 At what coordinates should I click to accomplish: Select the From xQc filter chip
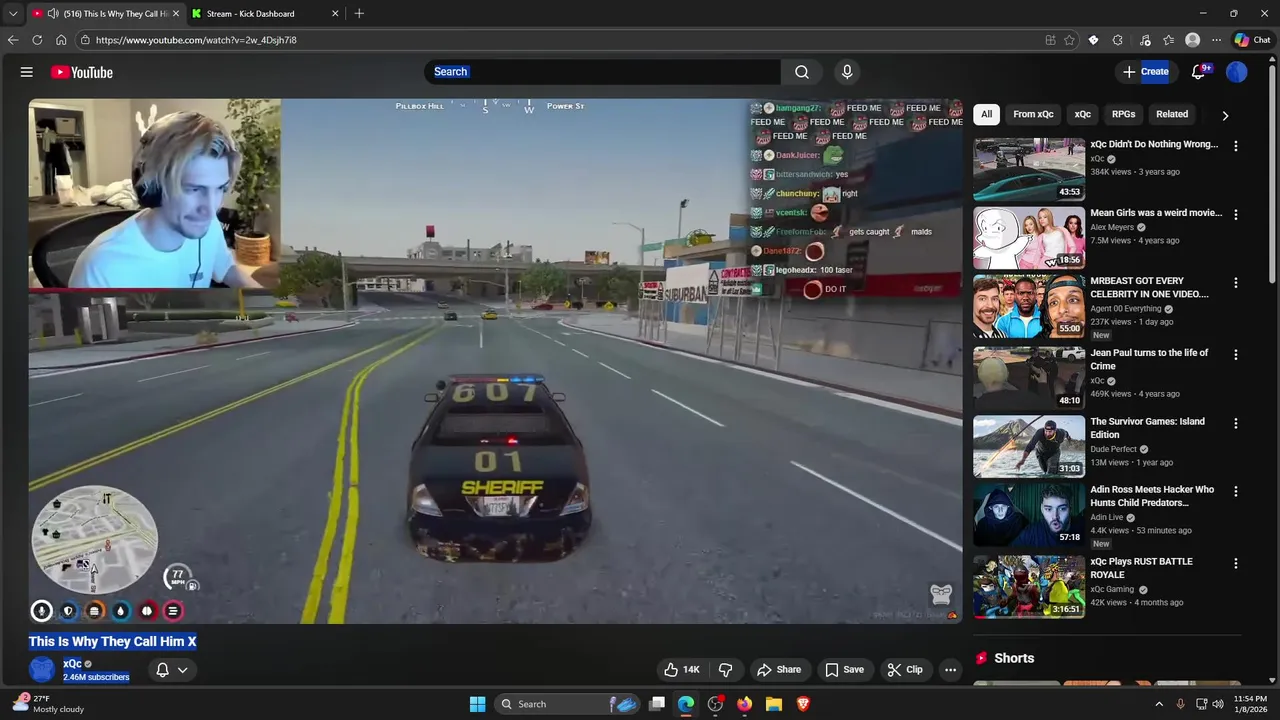(1033, 114)
